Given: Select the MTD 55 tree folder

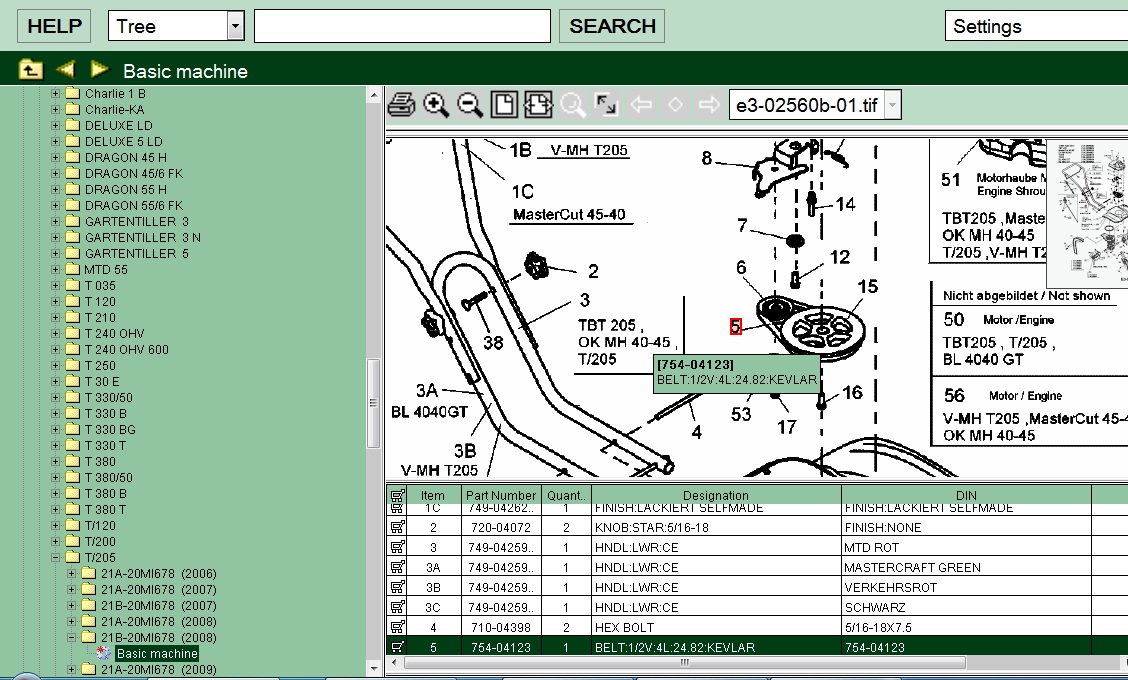Looking at the screenshot, I should pyautogui.click(x=106, y=270).
